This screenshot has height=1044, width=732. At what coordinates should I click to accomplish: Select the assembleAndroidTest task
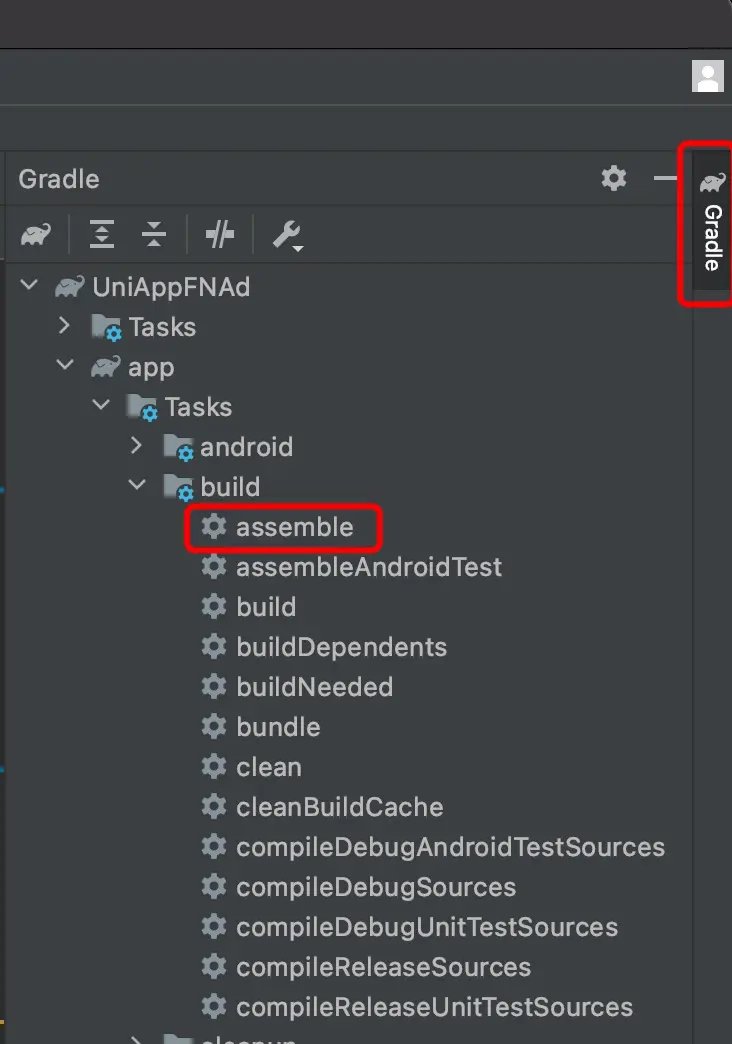pos(368,567)
